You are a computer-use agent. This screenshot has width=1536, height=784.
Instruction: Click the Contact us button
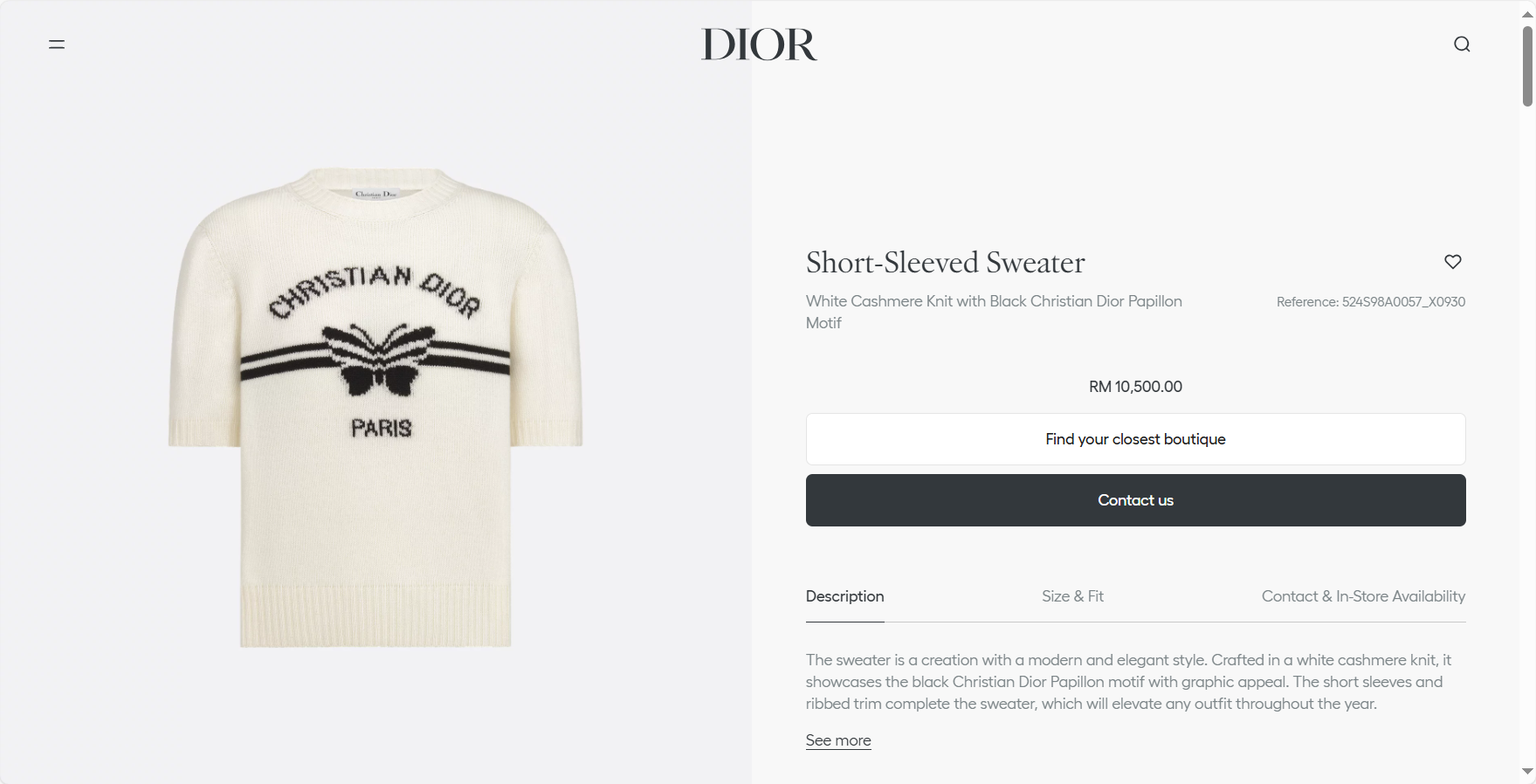coord(1135,500)
